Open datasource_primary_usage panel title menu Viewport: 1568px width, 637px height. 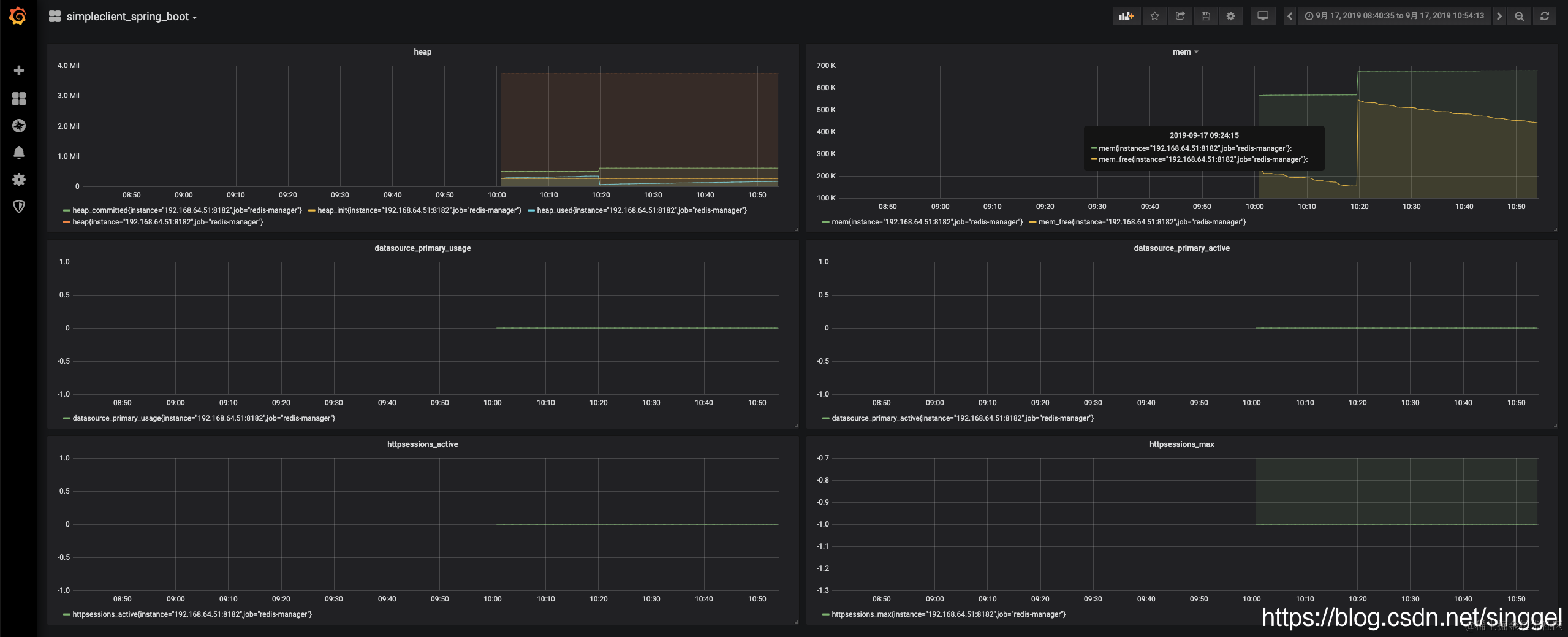[x=422, y=248]
